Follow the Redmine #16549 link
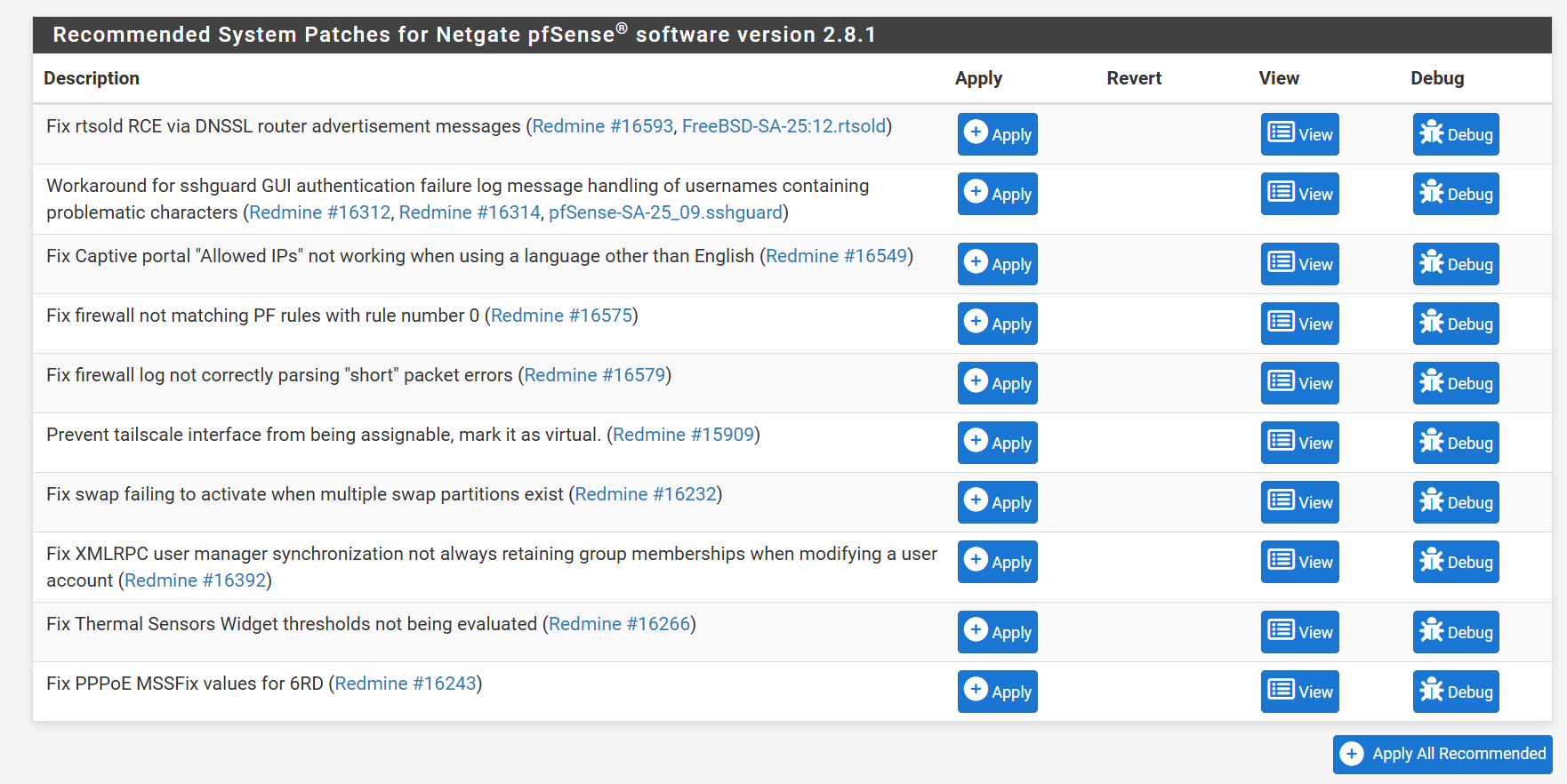This screenshot has width=1567, height=784. point(836,256)
